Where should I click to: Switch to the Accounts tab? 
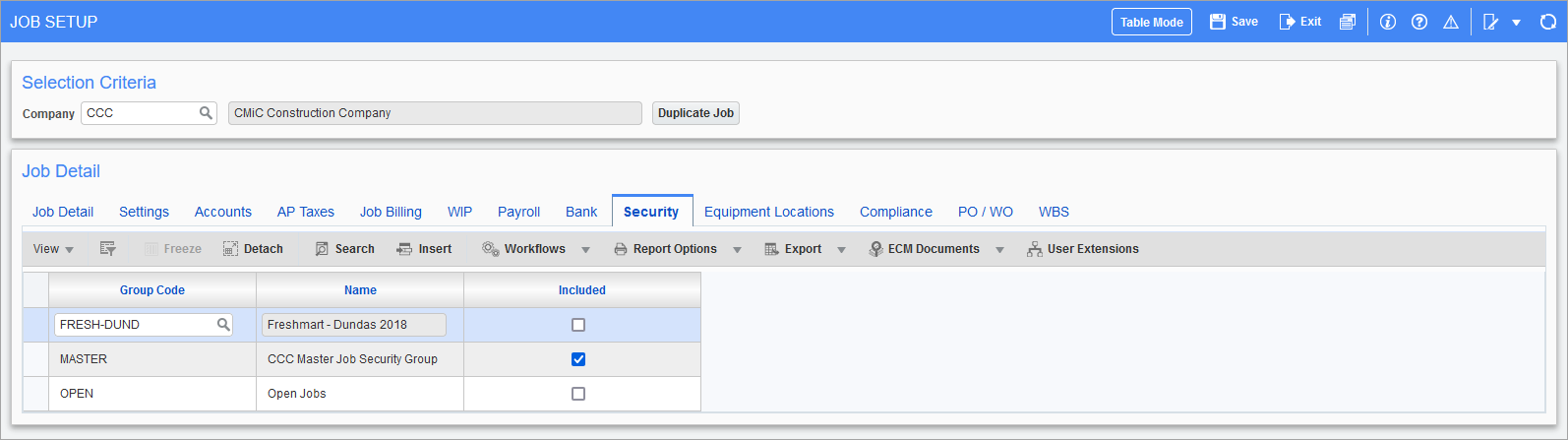tap(223, 212)
